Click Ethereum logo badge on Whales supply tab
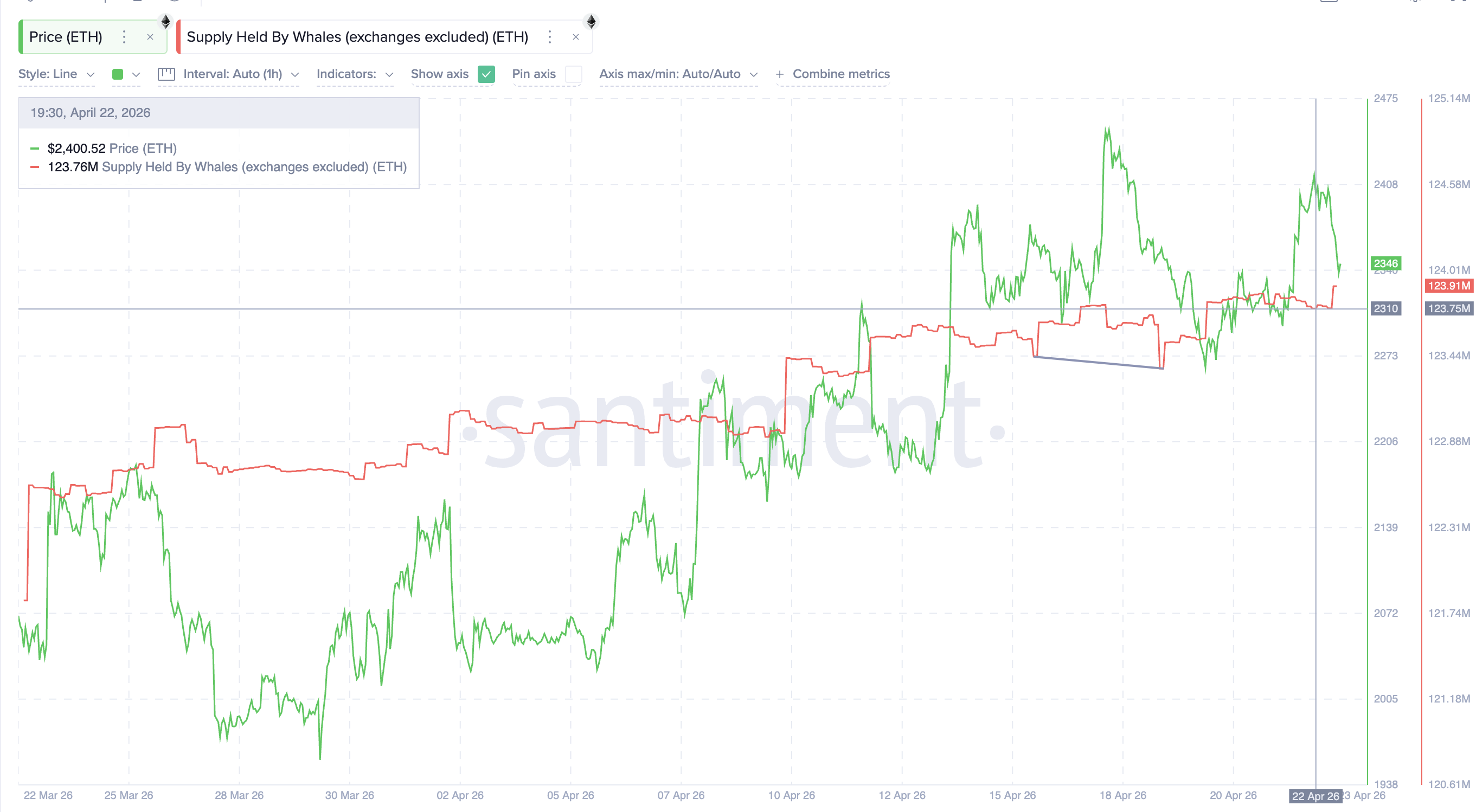This screenshot has height=812, width=1476. point(591,22)
